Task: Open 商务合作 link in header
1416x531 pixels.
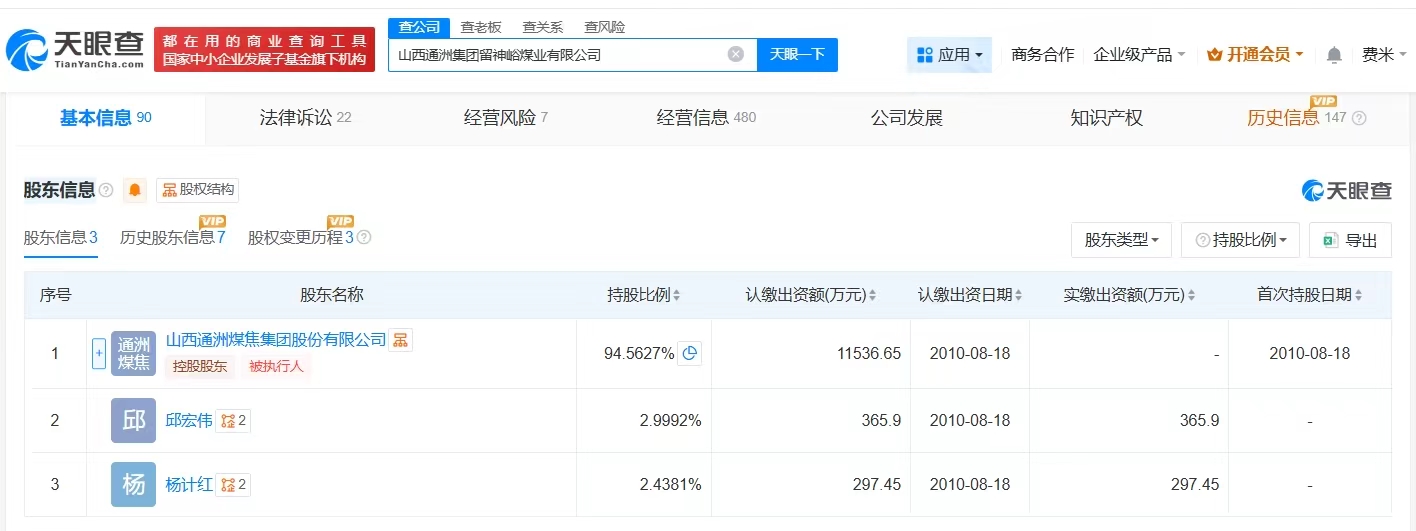Action: 1042,55
